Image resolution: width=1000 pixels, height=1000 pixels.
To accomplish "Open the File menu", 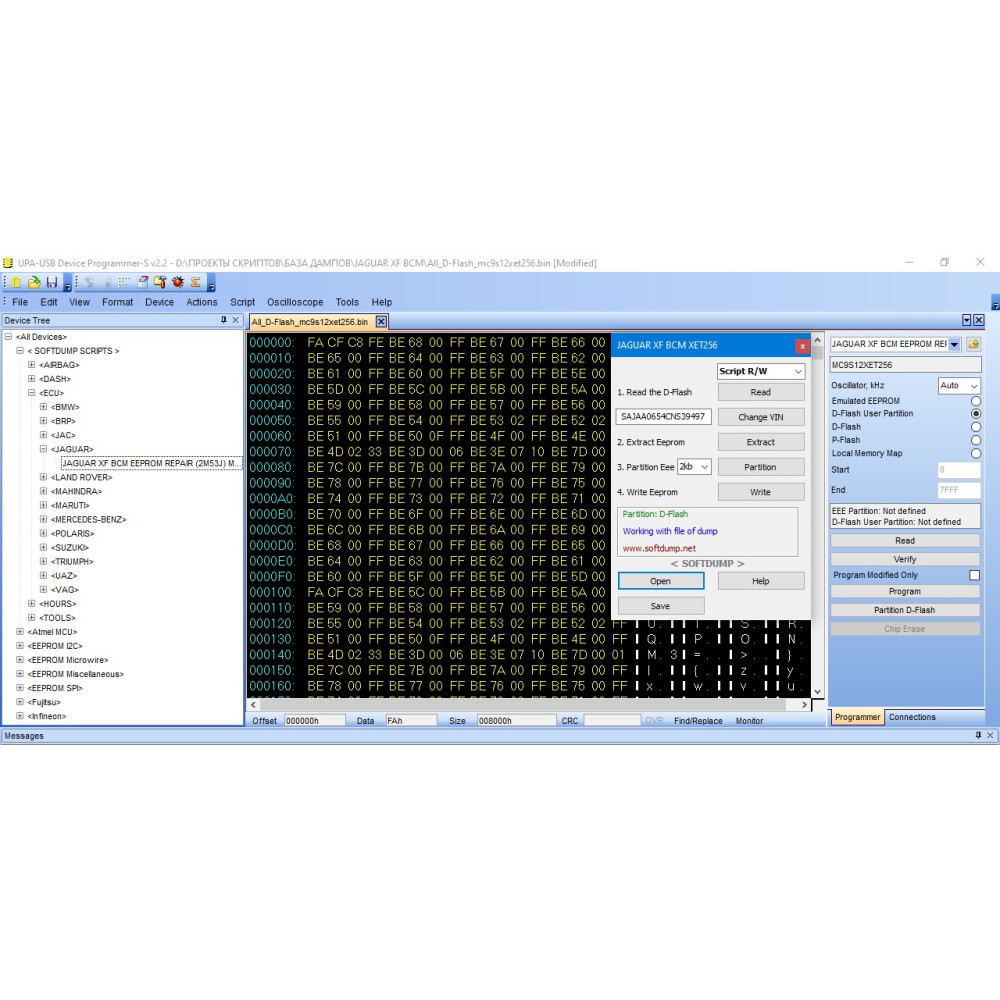I will [20, 302].
